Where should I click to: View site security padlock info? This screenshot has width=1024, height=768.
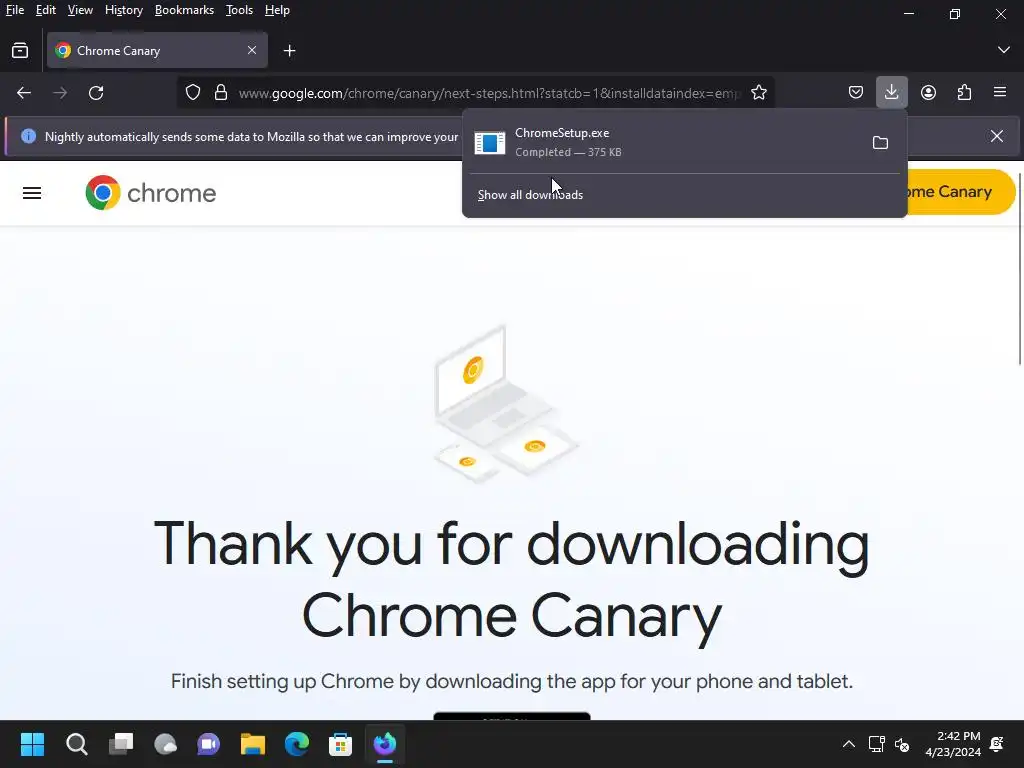click(x=221, y=93)
